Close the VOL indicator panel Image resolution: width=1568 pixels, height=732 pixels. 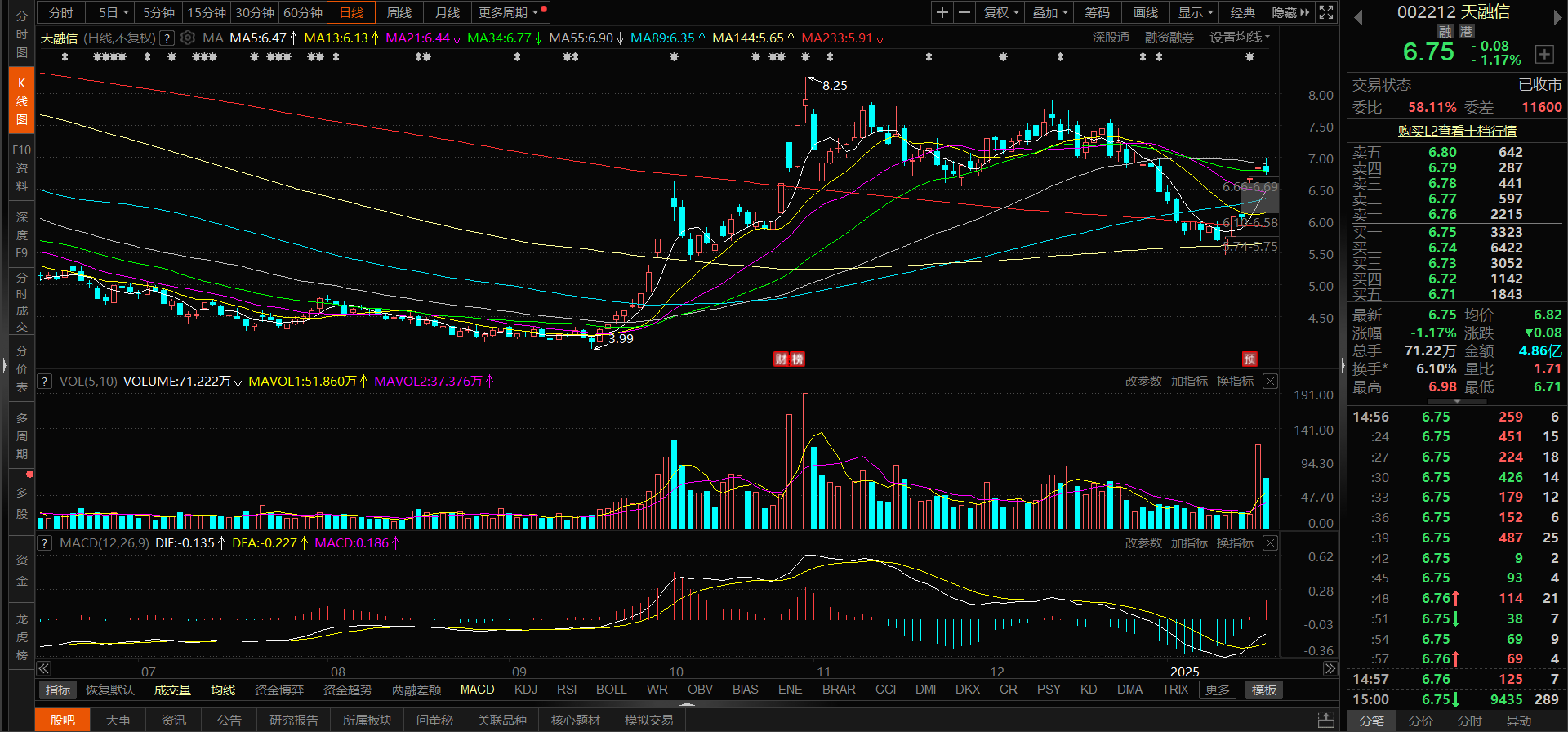(x=1270, y=382)
